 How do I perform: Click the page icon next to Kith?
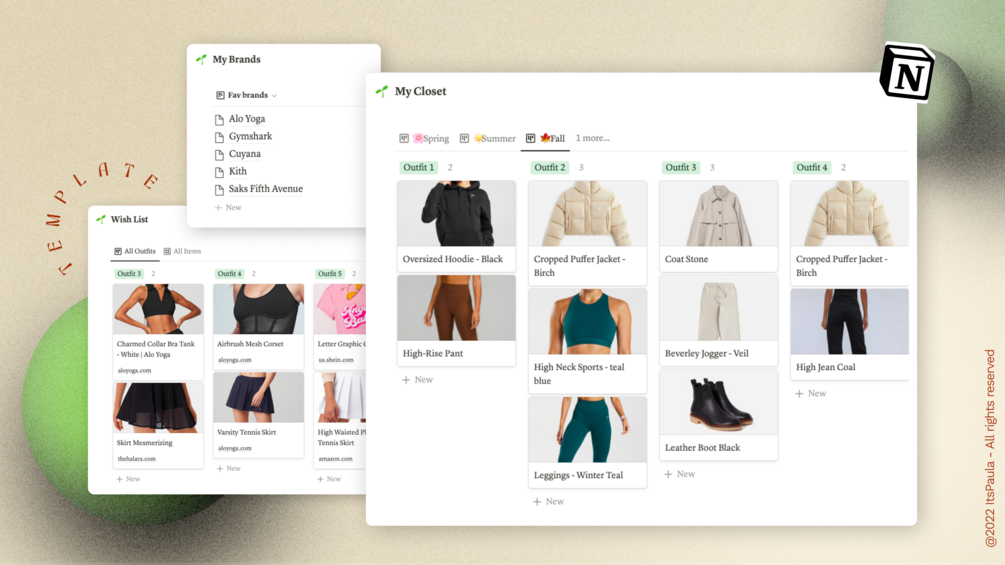[219, 172]
